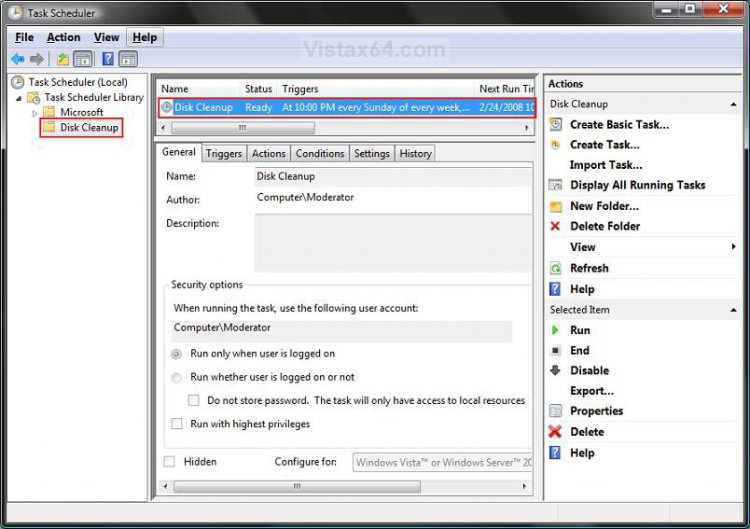Open the Help menu in menu bar
This screenshot has width=750, height=529.
tap(144, 37)
